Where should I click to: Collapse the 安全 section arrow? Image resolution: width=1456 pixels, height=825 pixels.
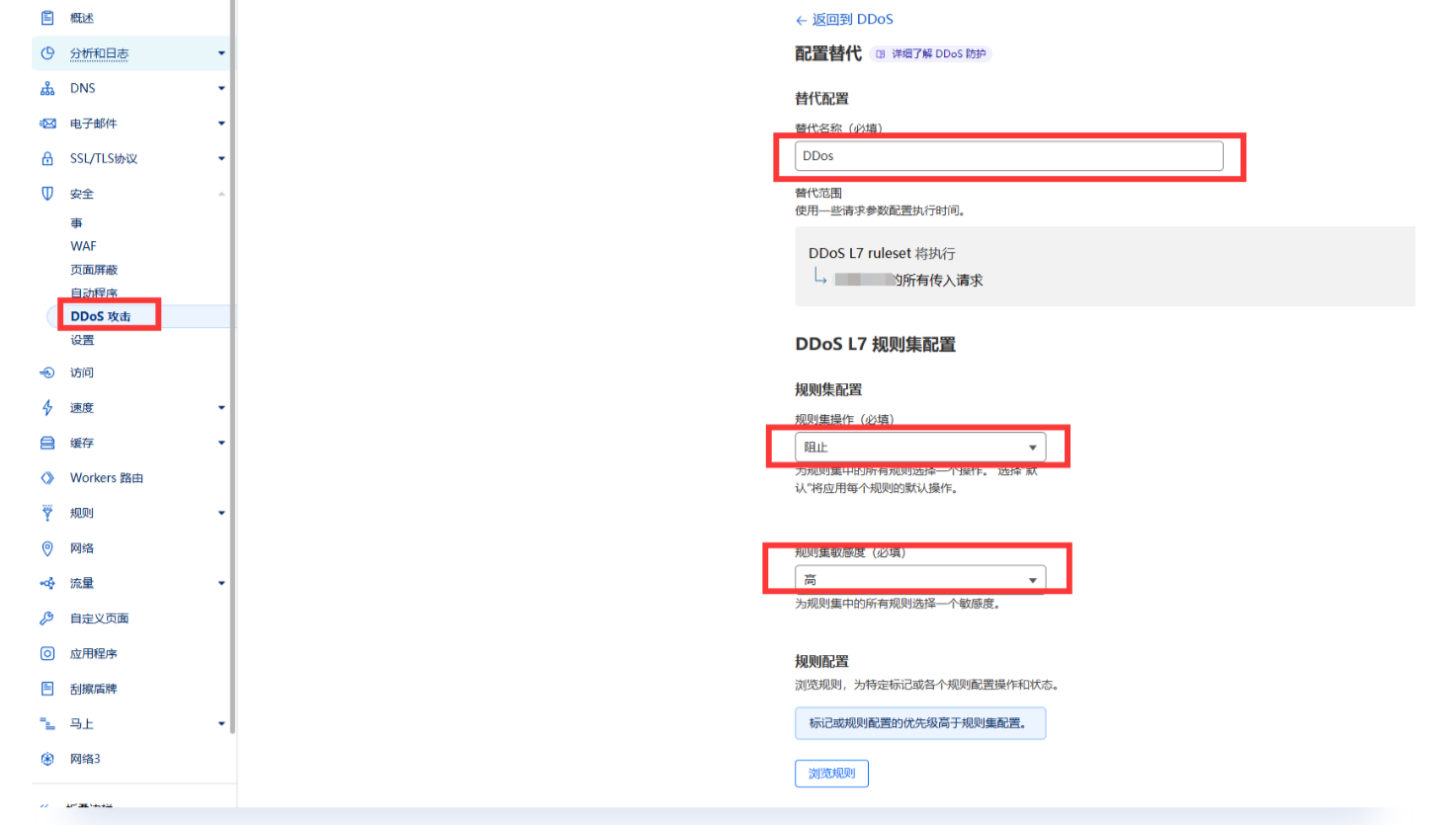click(x=221, y=194)
